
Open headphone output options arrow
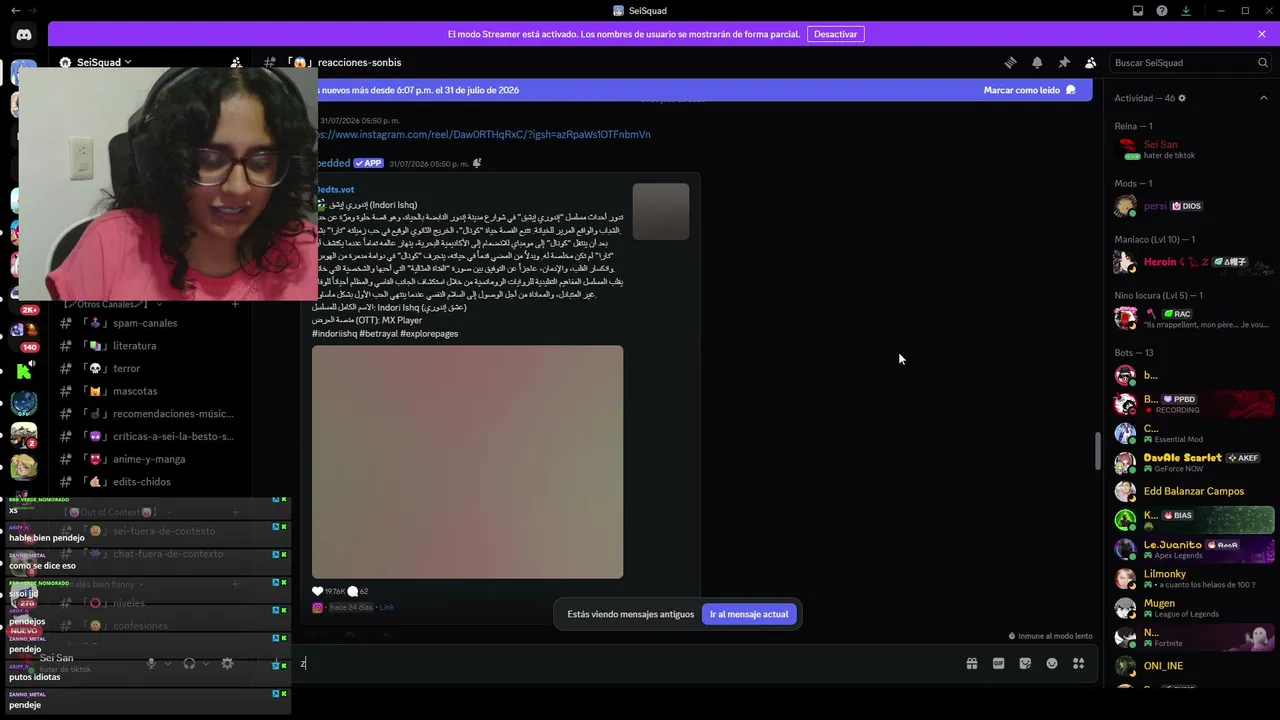(206, 663)
